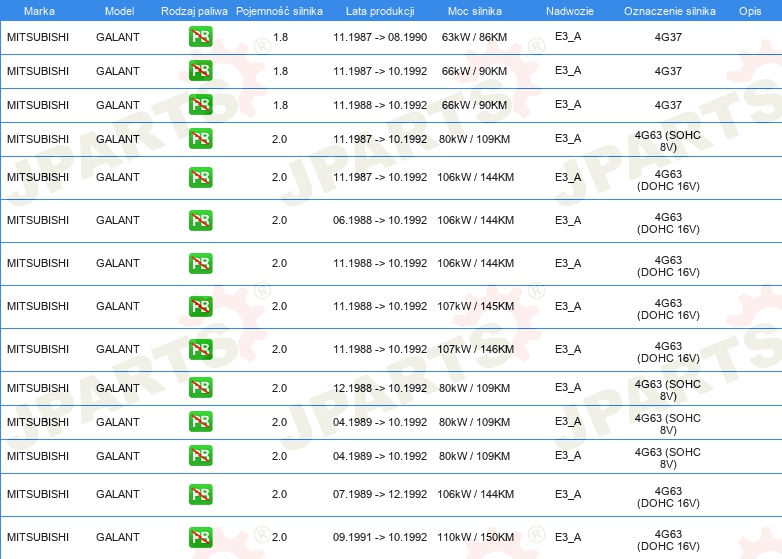This screenshot has width=782, height=559.
Task: Click GALANT in the 110kW / 150KM row
Action: pos(118,537)
